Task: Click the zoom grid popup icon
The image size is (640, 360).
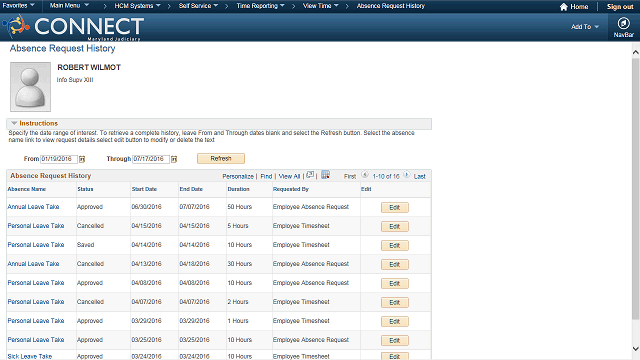Action: (x=310, y=175)
